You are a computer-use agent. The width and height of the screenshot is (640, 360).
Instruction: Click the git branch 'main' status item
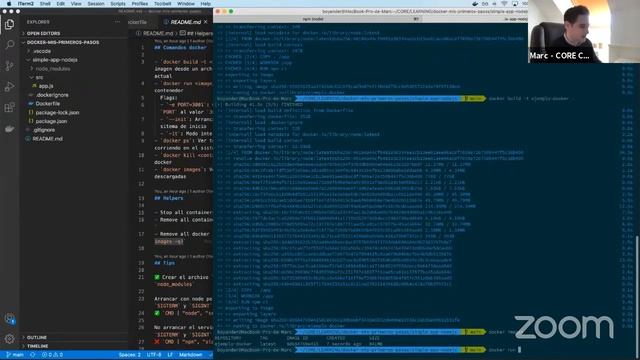click(x=15, y=355)
